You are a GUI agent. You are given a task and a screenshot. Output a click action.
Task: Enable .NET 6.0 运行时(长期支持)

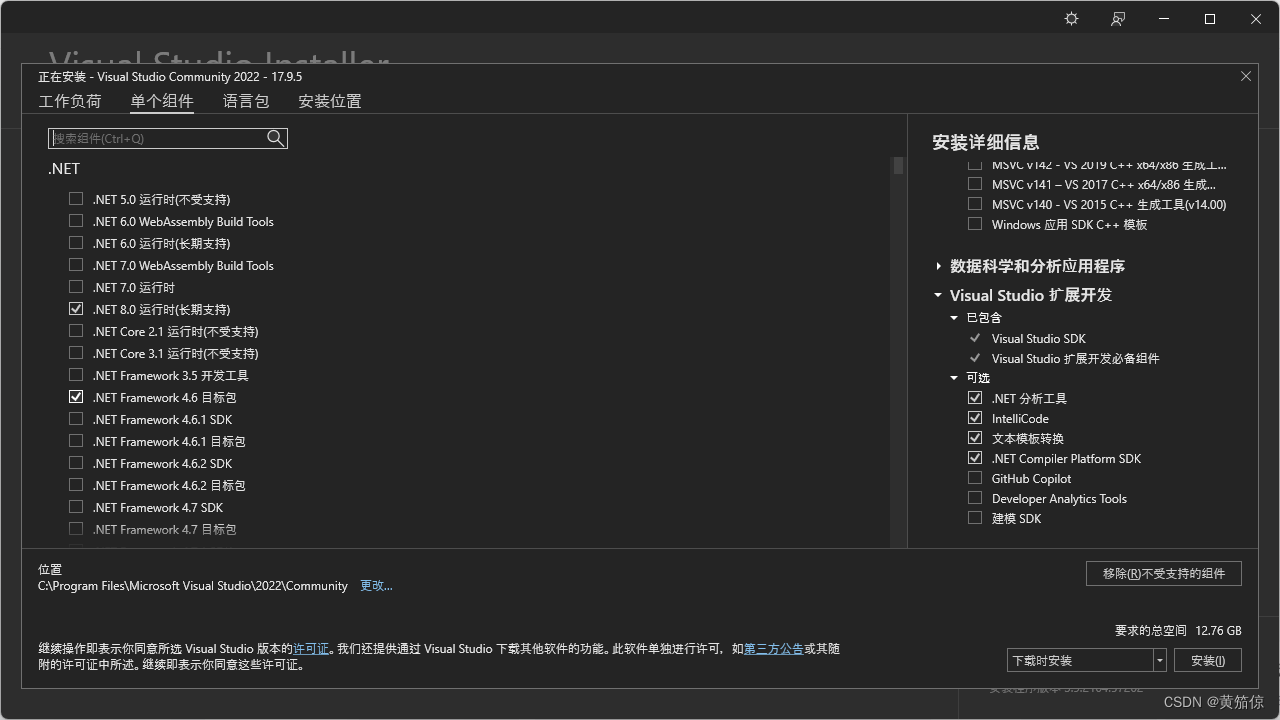[76, 243]
